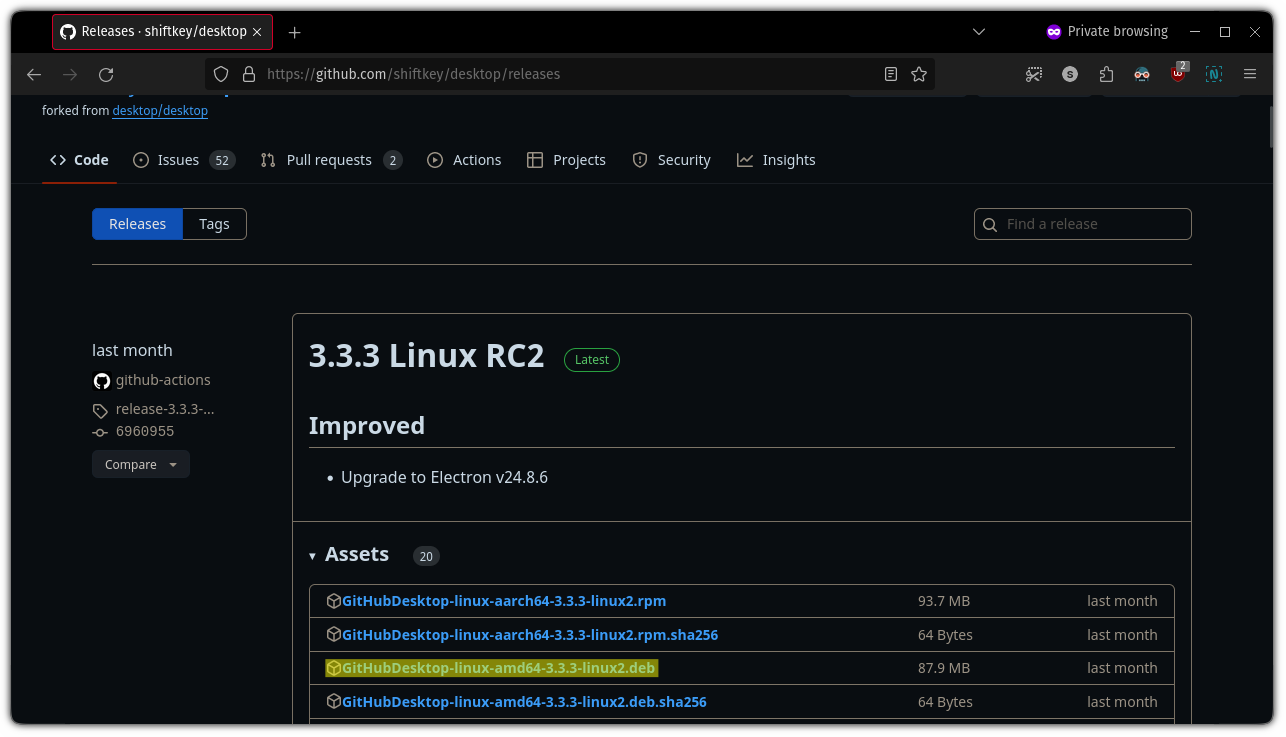Bookmark the page using the star icon

click(x=917, y=74)
